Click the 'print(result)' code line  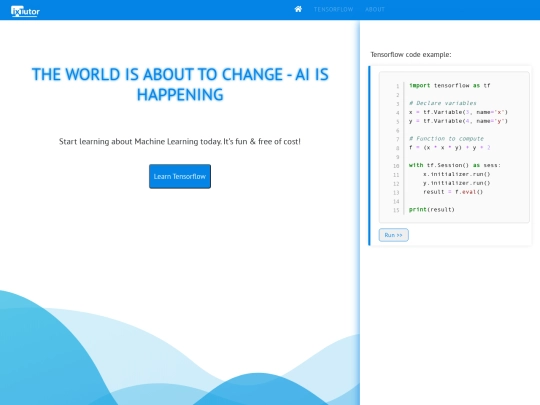point(432,209)
